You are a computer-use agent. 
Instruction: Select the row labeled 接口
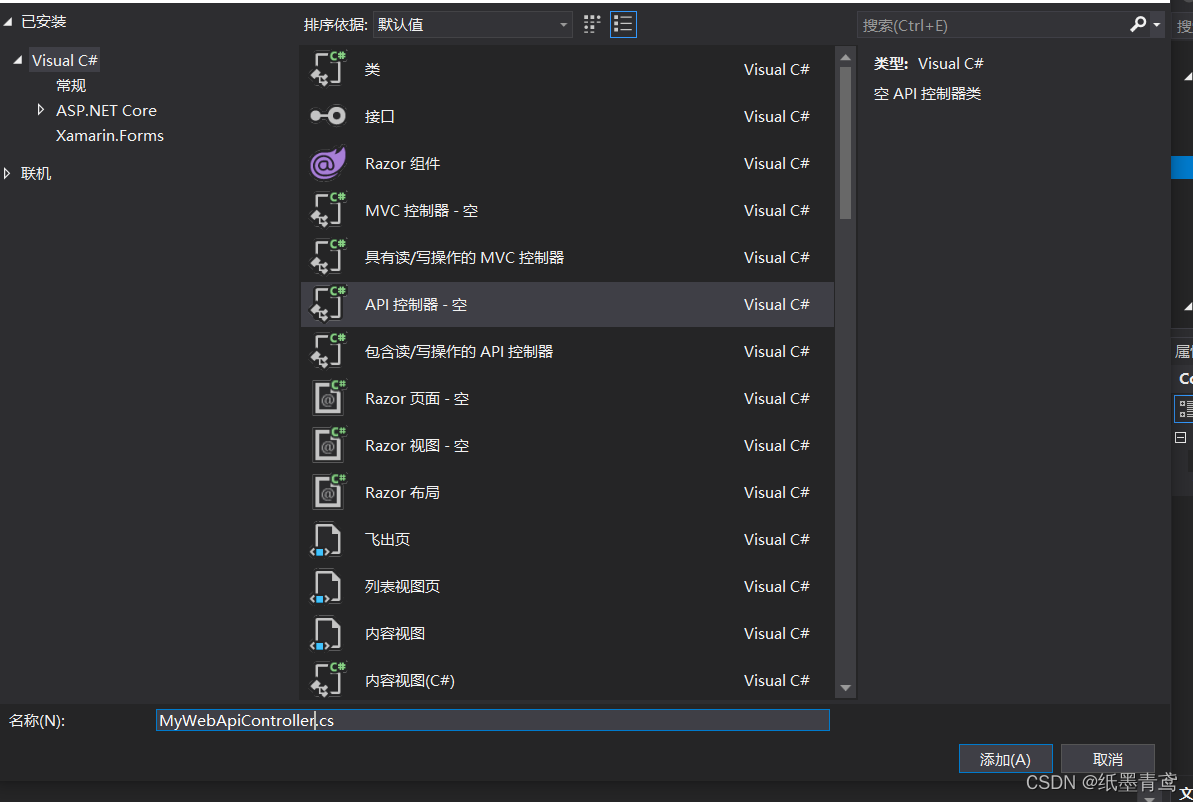pyautogui.click(x=568, y=116)
